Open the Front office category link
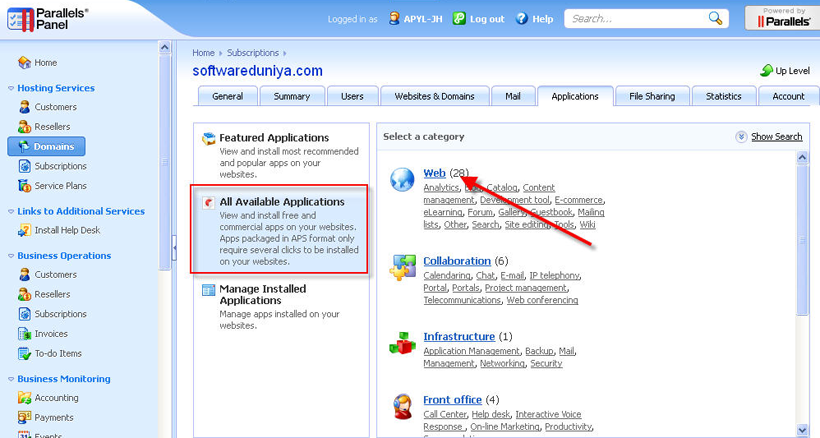Screen dimensions: 820x438 452,400
